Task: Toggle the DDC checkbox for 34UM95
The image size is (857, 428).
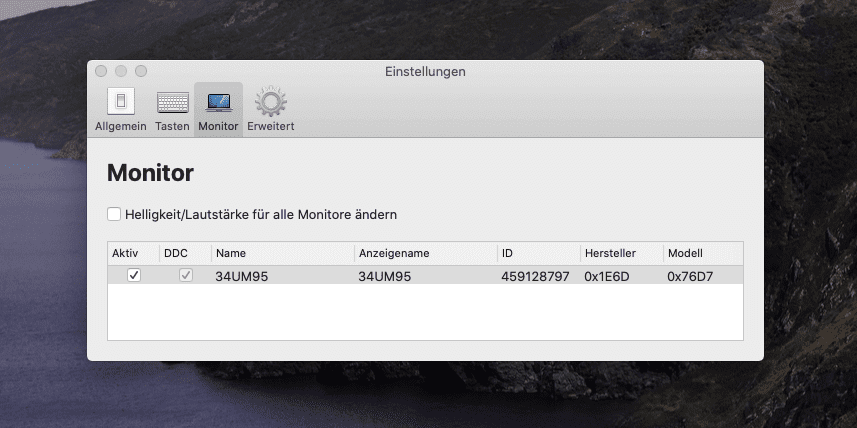Action: [186, 275]
